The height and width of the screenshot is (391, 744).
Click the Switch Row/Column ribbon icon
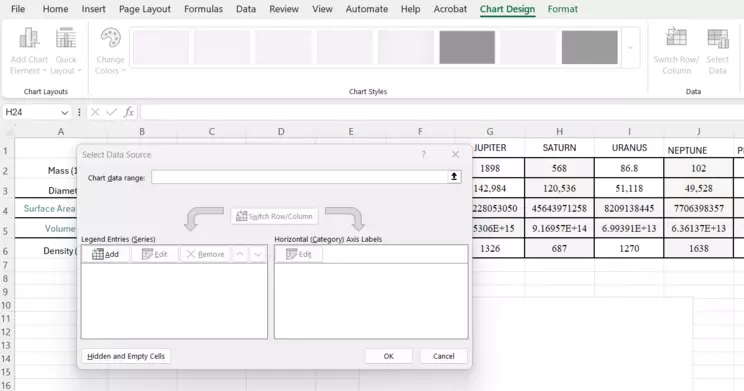[676, 51]
